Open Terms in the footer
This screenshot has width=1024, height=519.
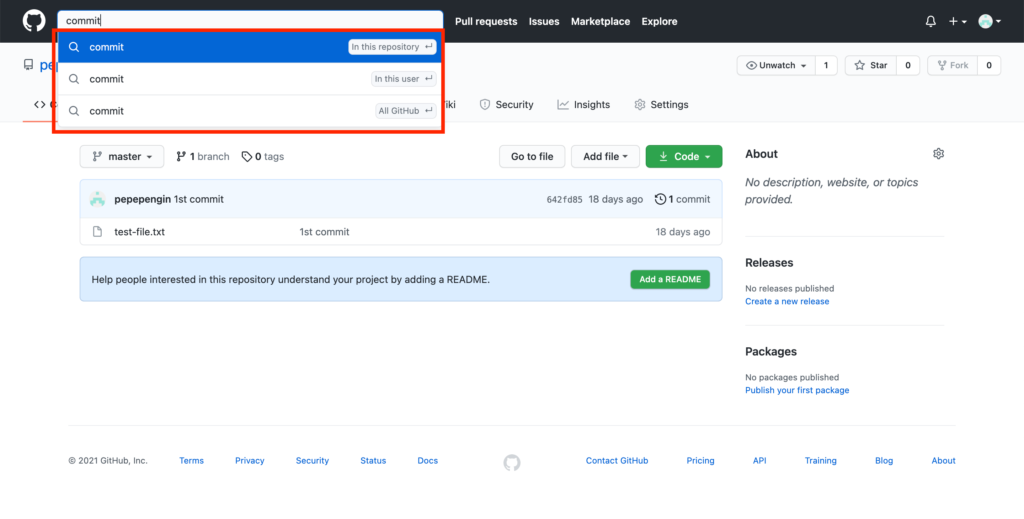(x=191, y=460)
